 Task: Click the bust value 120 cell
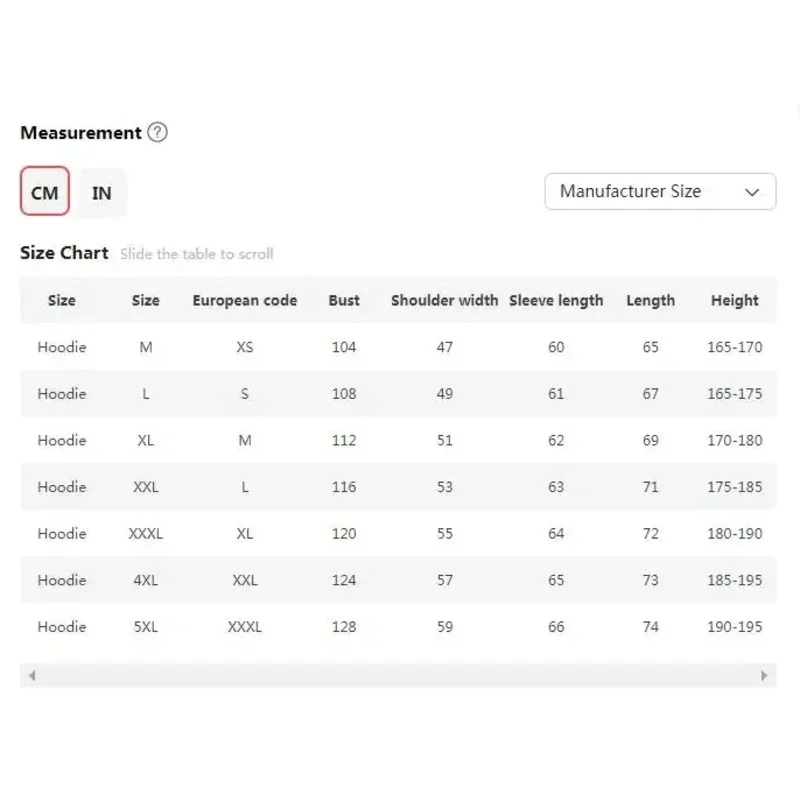[344, 534]
